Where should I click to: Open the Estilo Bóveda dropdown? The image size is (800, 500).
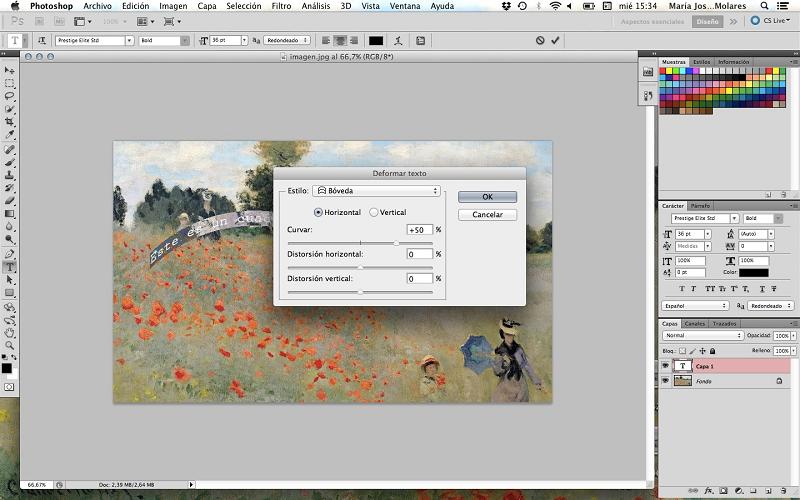click(377, 190)
